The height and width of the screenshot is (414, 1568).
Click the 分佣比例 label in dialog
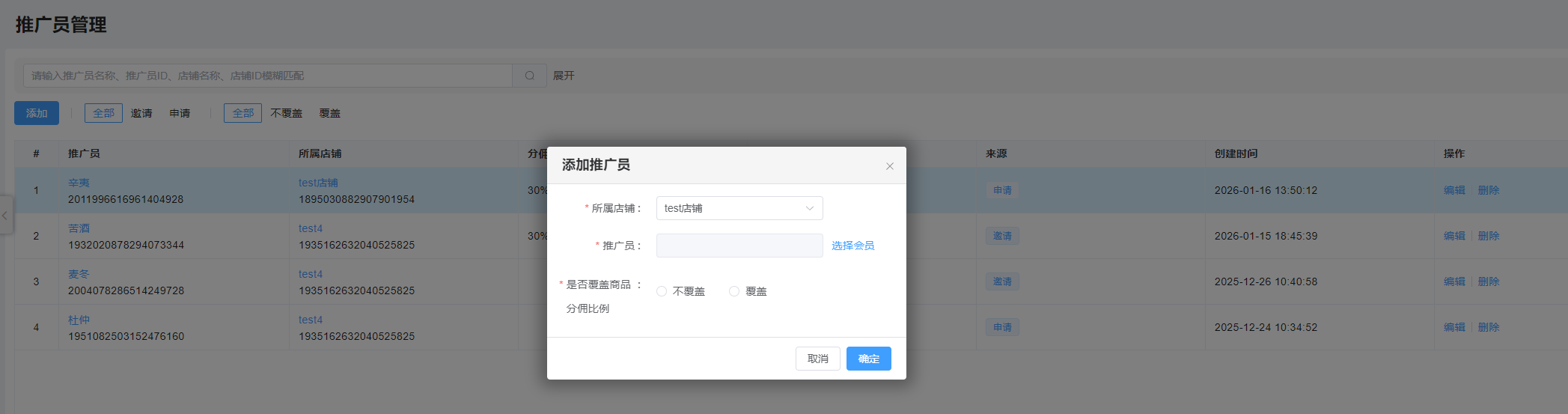click(588, 308)
